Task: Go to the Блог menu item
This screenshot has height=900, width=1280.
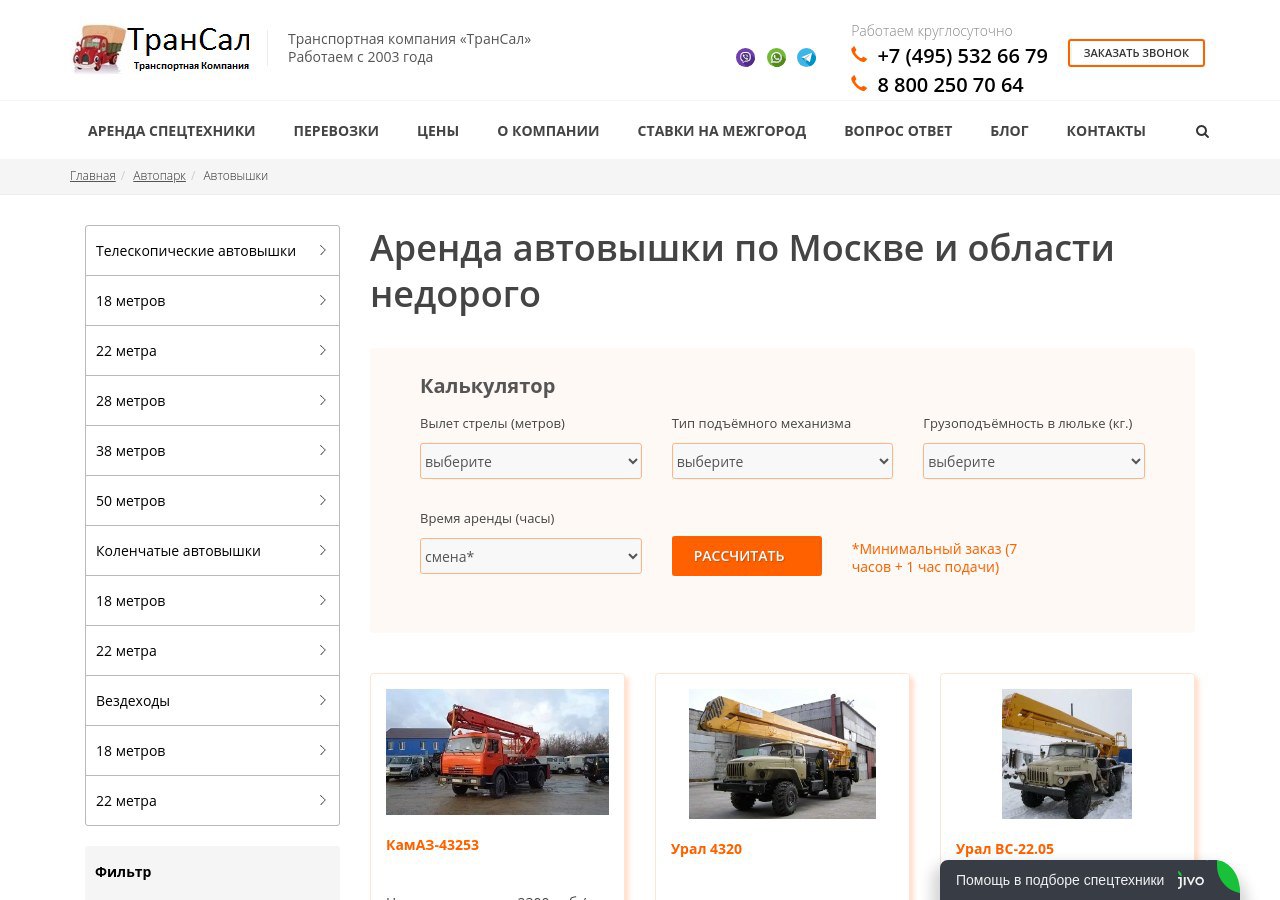Action: (1009, 131)
